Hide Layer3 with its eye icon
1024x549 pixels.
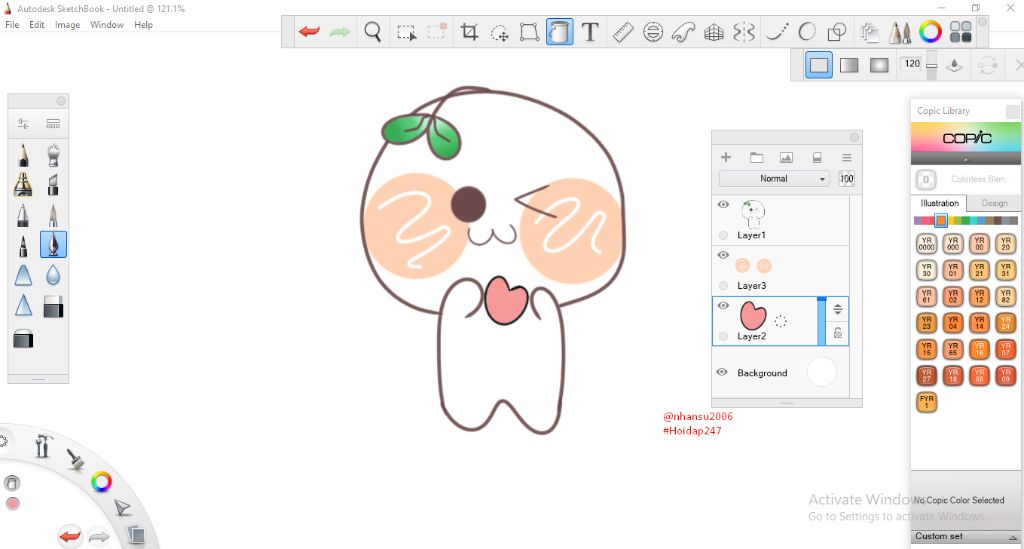pos(723,255)
